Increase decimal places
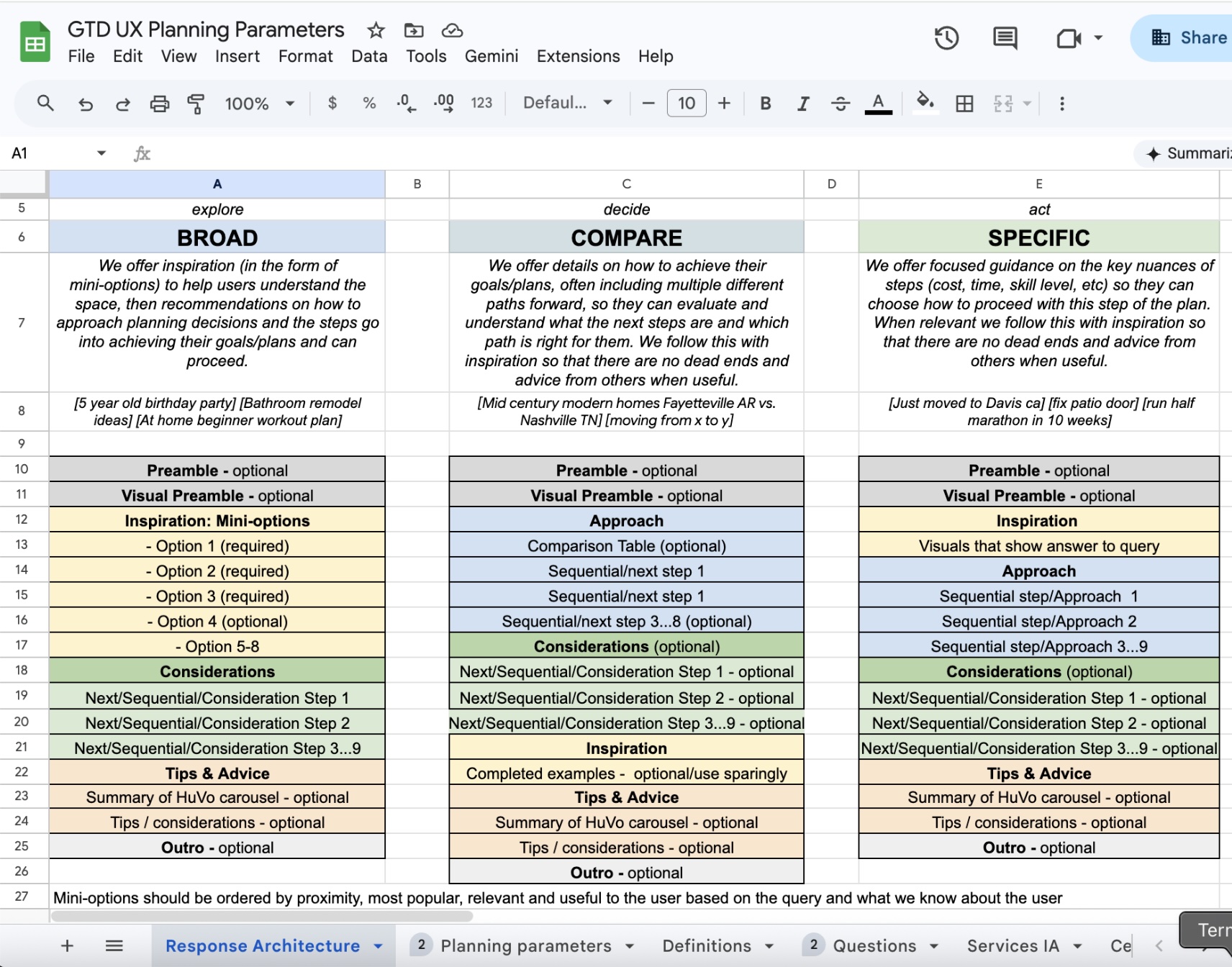 click(x=443, y=103)
